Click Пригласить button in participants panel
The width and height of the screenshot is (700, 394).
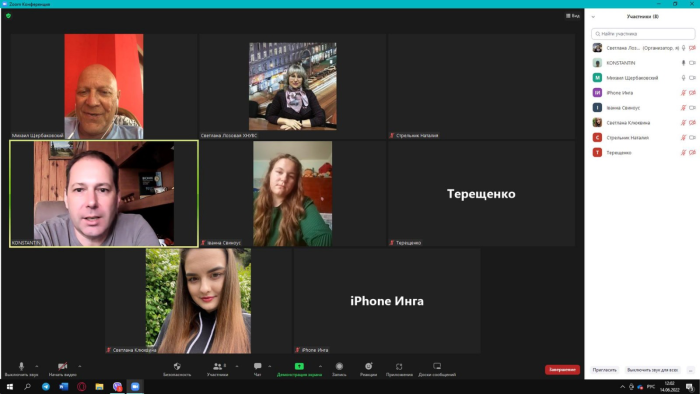[x=604, y=370]
